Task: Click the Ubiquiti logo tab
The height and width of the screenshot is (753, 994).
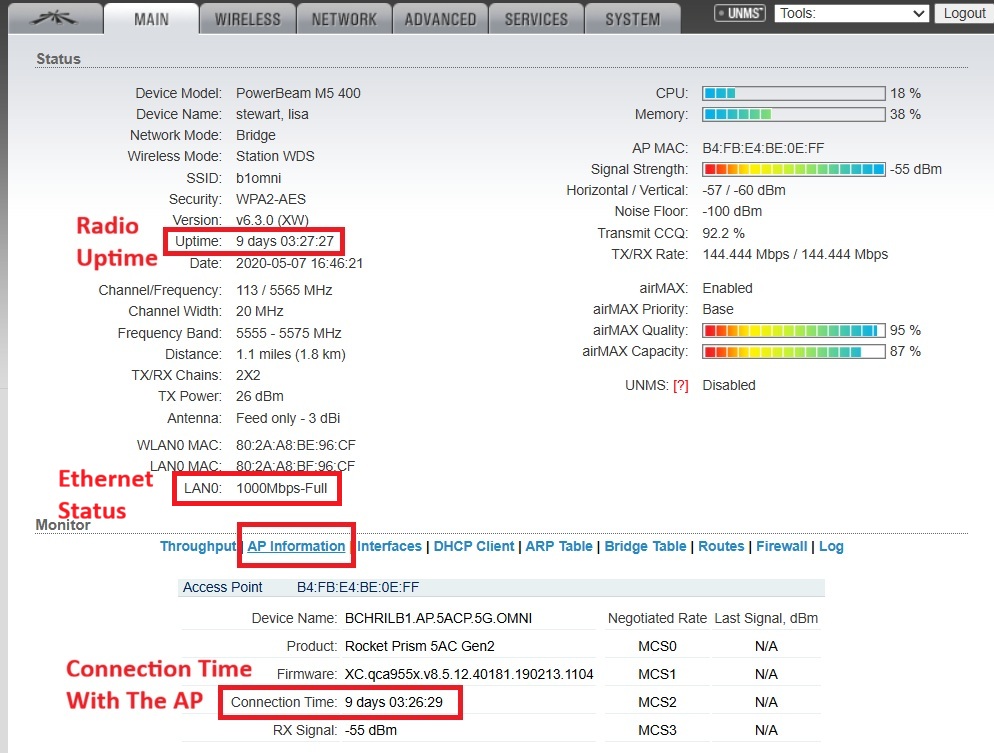Action: (x=52, y=17)
